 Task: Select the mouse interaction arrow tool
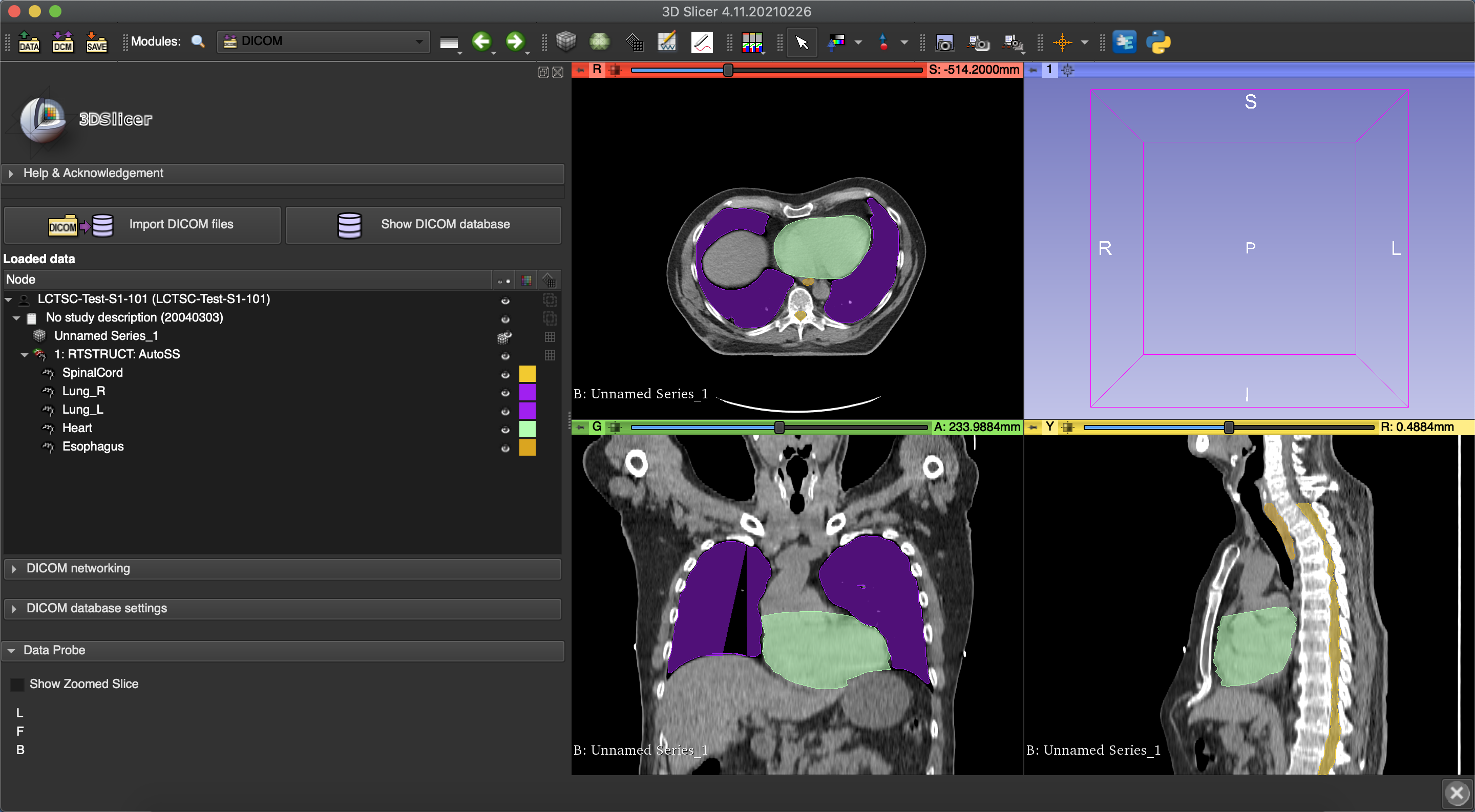tap(802, 42)
